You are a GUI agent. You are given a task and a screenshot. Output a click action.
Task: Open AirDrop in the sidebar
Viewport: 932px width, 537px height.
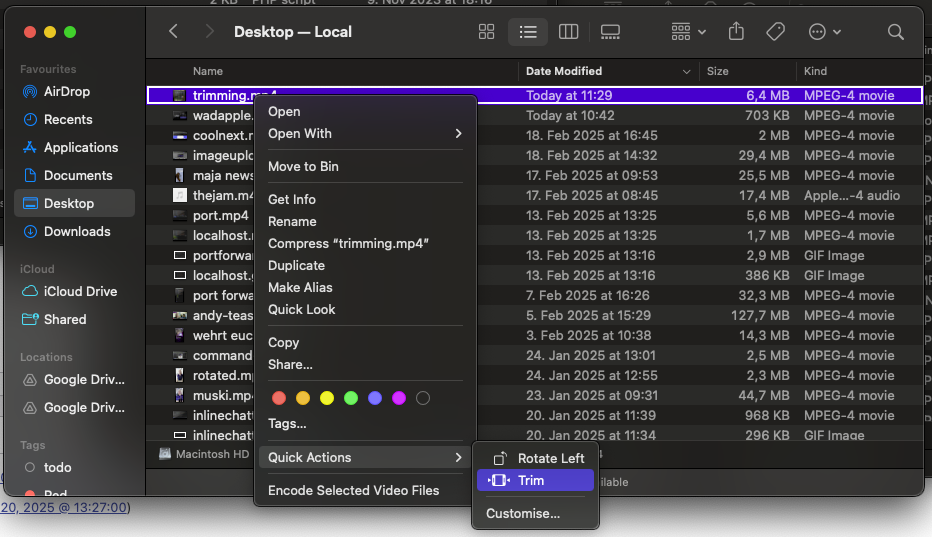67,92
